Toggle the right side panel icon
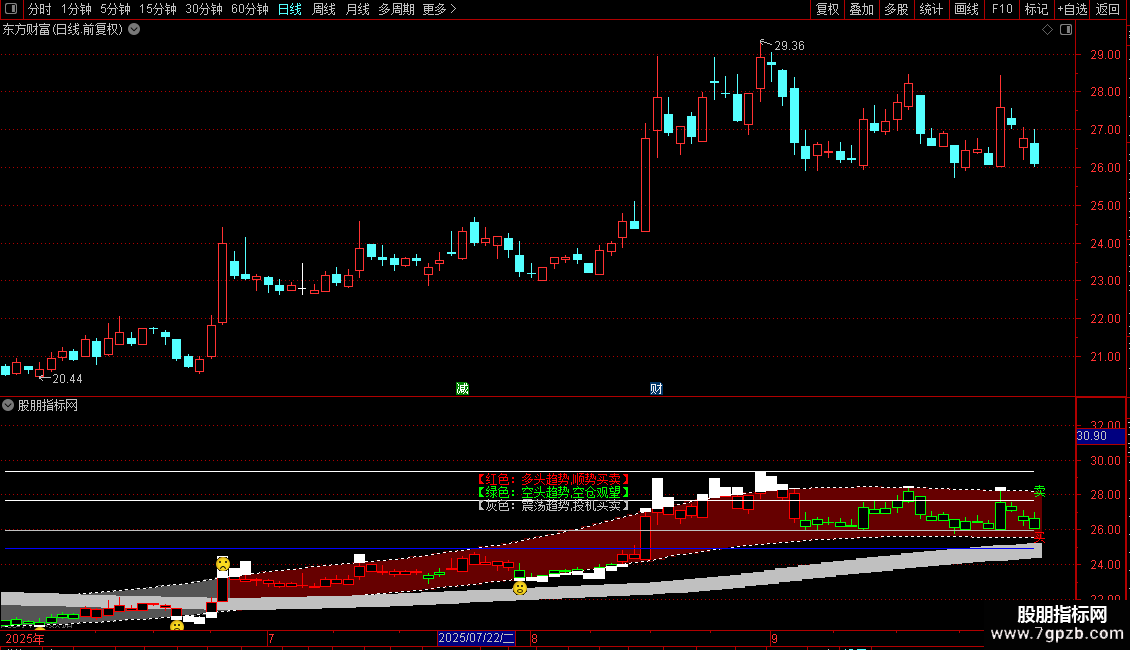Viewport: 1130px width, 650px height. click(1066, 30)
